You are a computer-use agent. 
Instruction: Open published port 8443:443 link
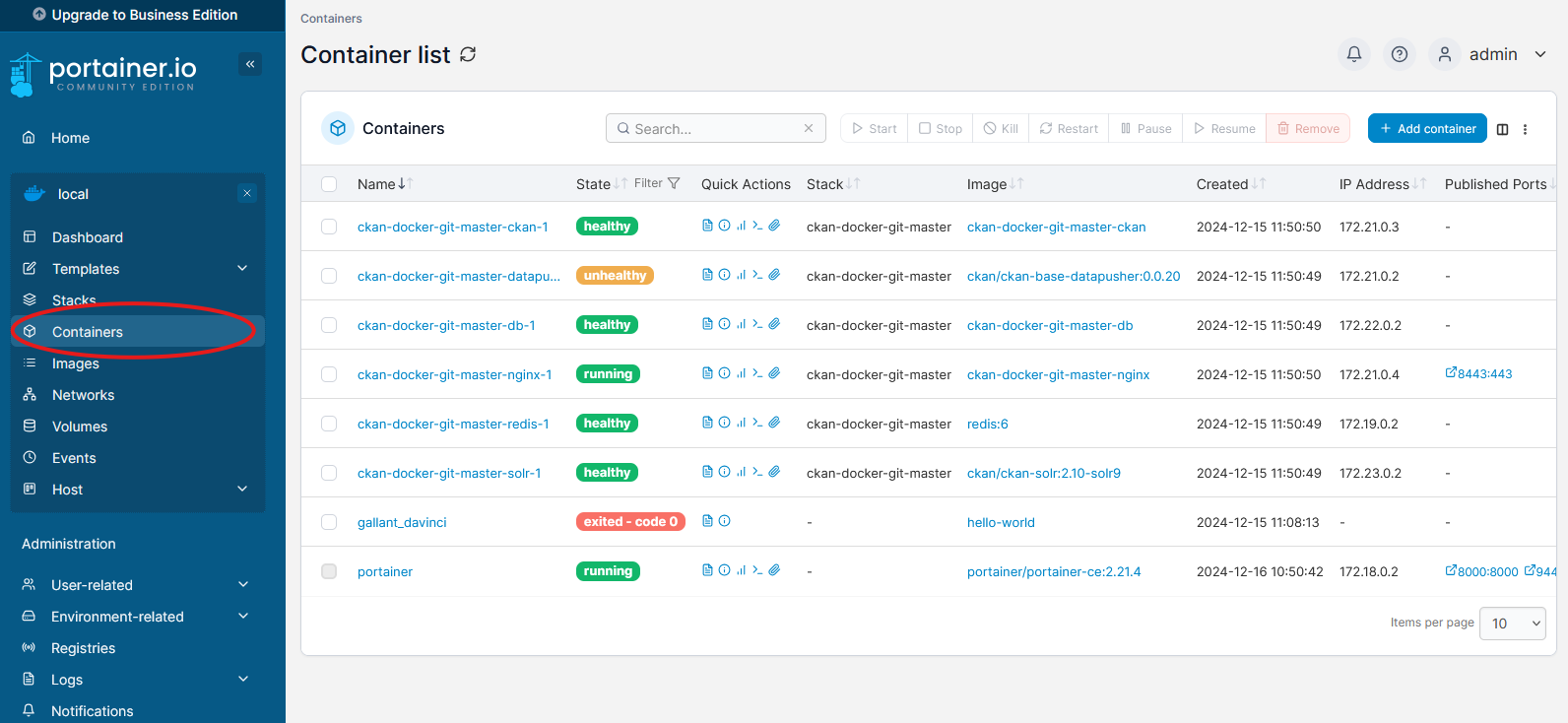[1478, 373]
